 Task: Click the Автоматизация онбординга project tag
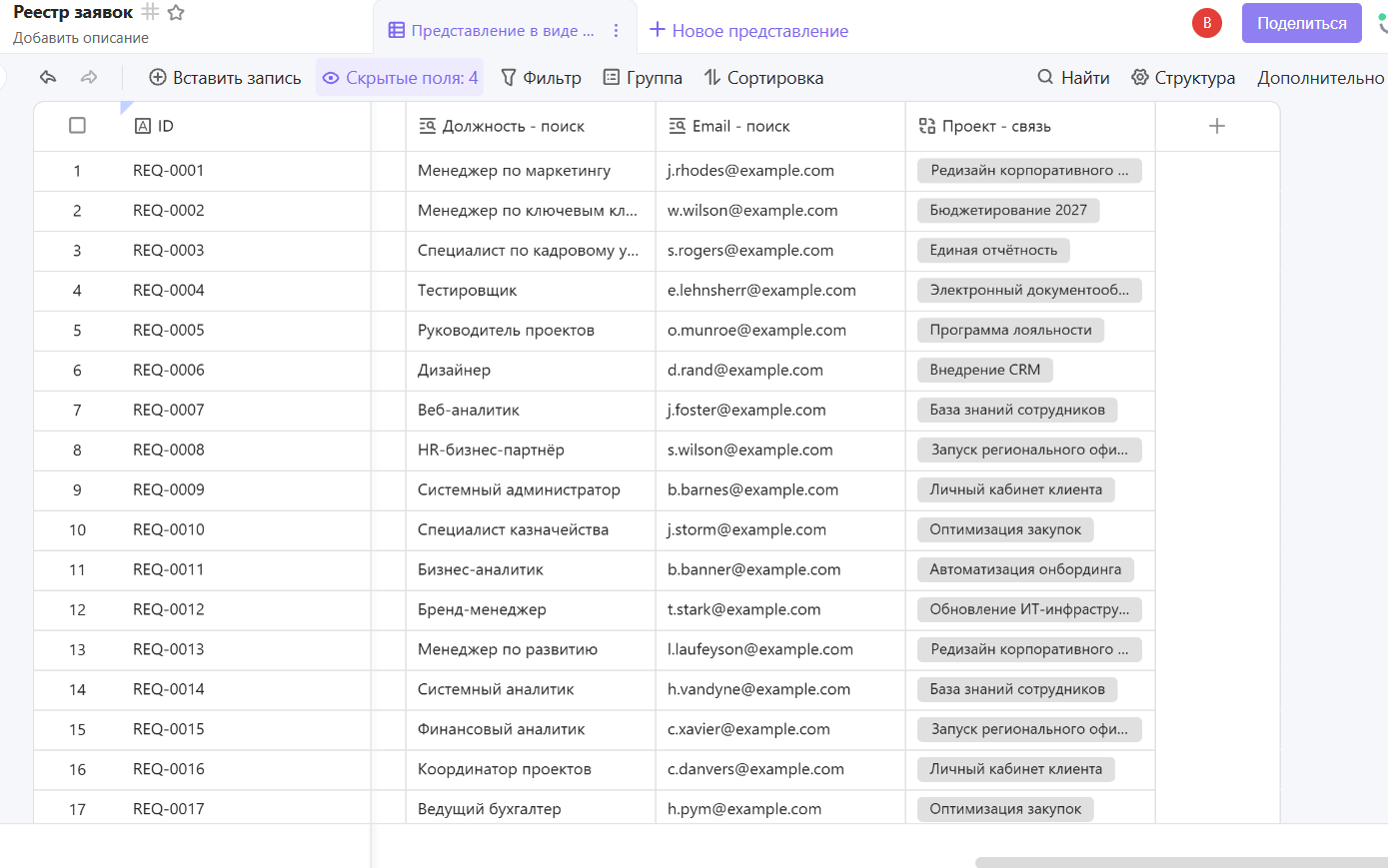coord(1025,570)
